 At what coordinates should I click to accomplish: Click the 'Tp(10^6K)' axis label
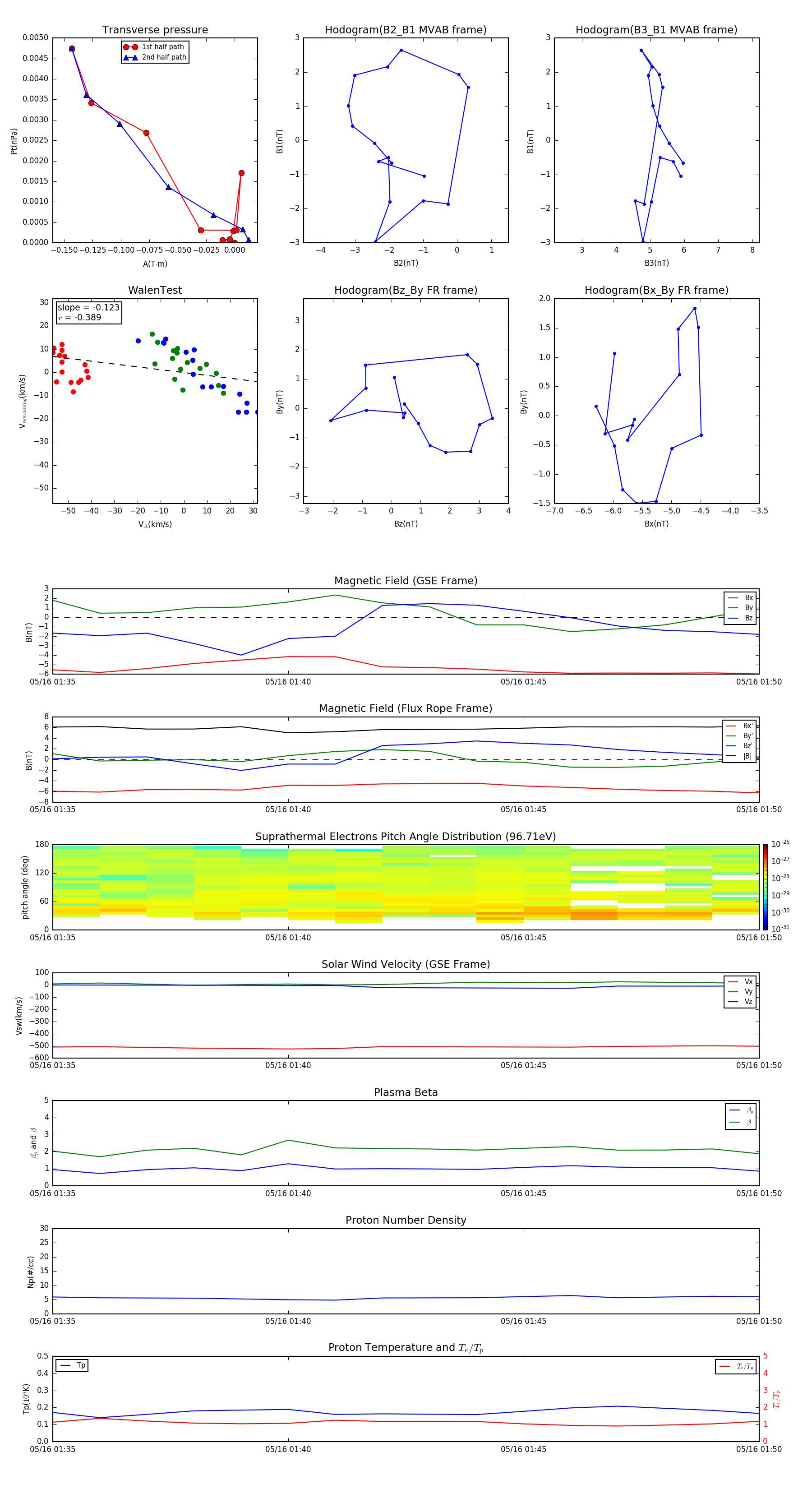coord(26,1399)
